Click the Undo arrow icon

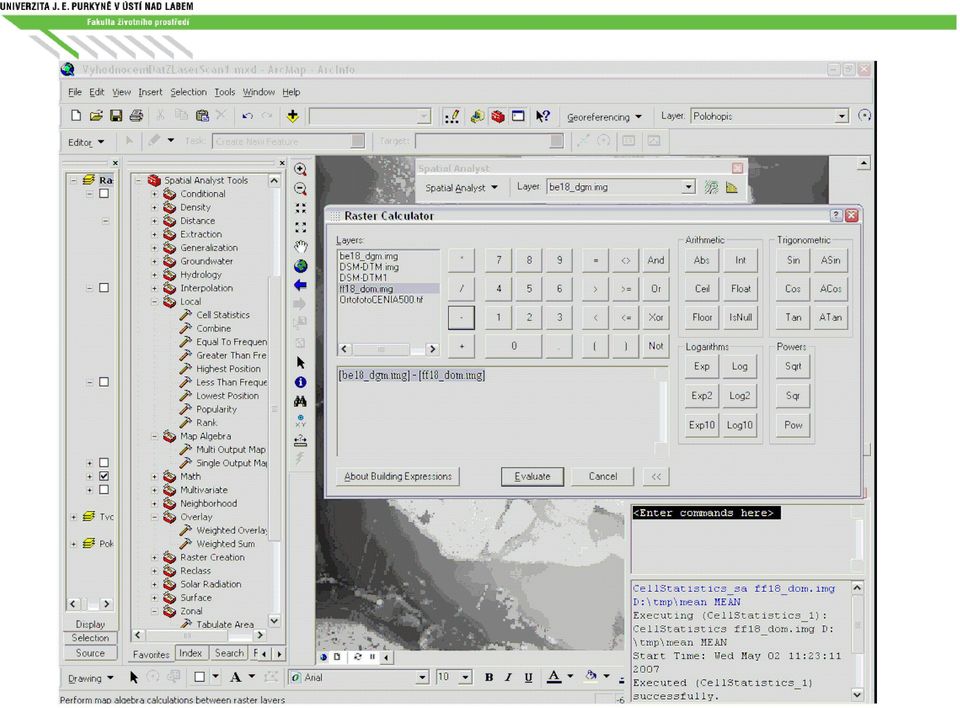click(247, 116)
